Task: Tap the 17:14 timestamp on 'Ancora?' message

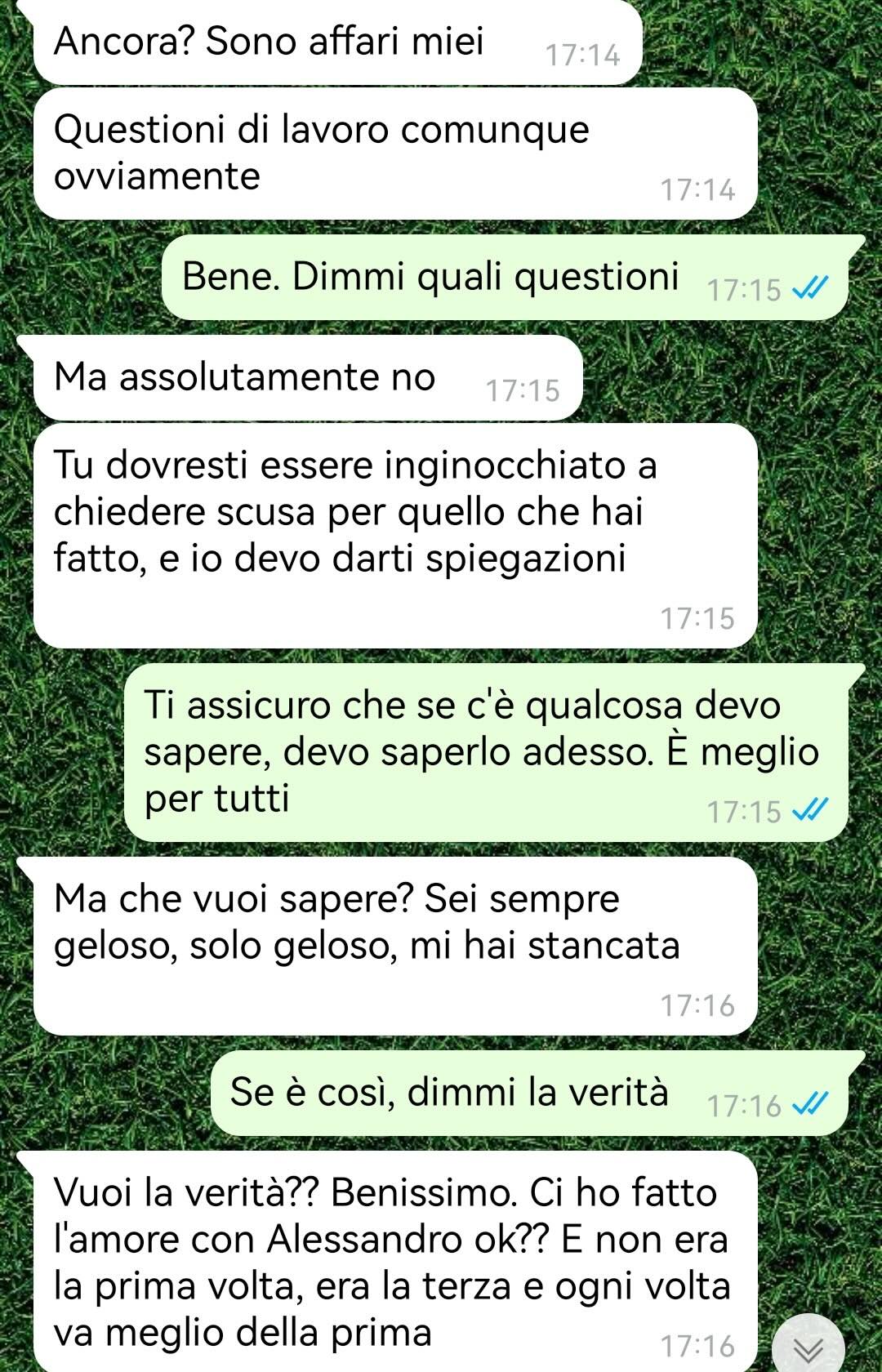Action: (582, 56)
